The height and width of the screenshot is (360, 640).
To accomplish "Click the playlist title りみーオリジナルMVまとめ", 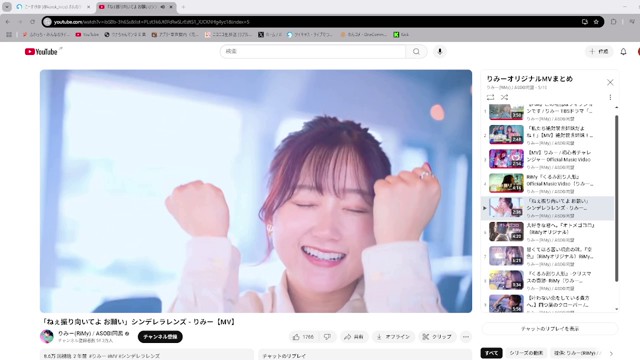I will [x=529, y=79].
